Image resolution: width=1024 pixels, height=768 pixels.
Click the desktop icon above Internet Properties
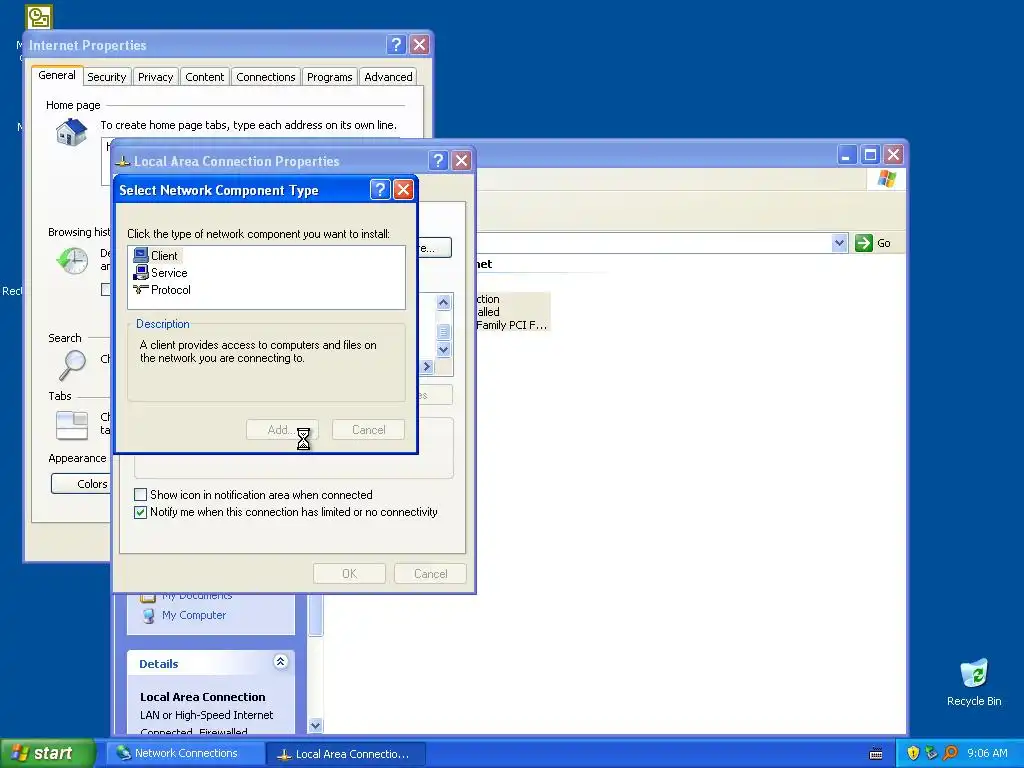click(x=39, y=17)
